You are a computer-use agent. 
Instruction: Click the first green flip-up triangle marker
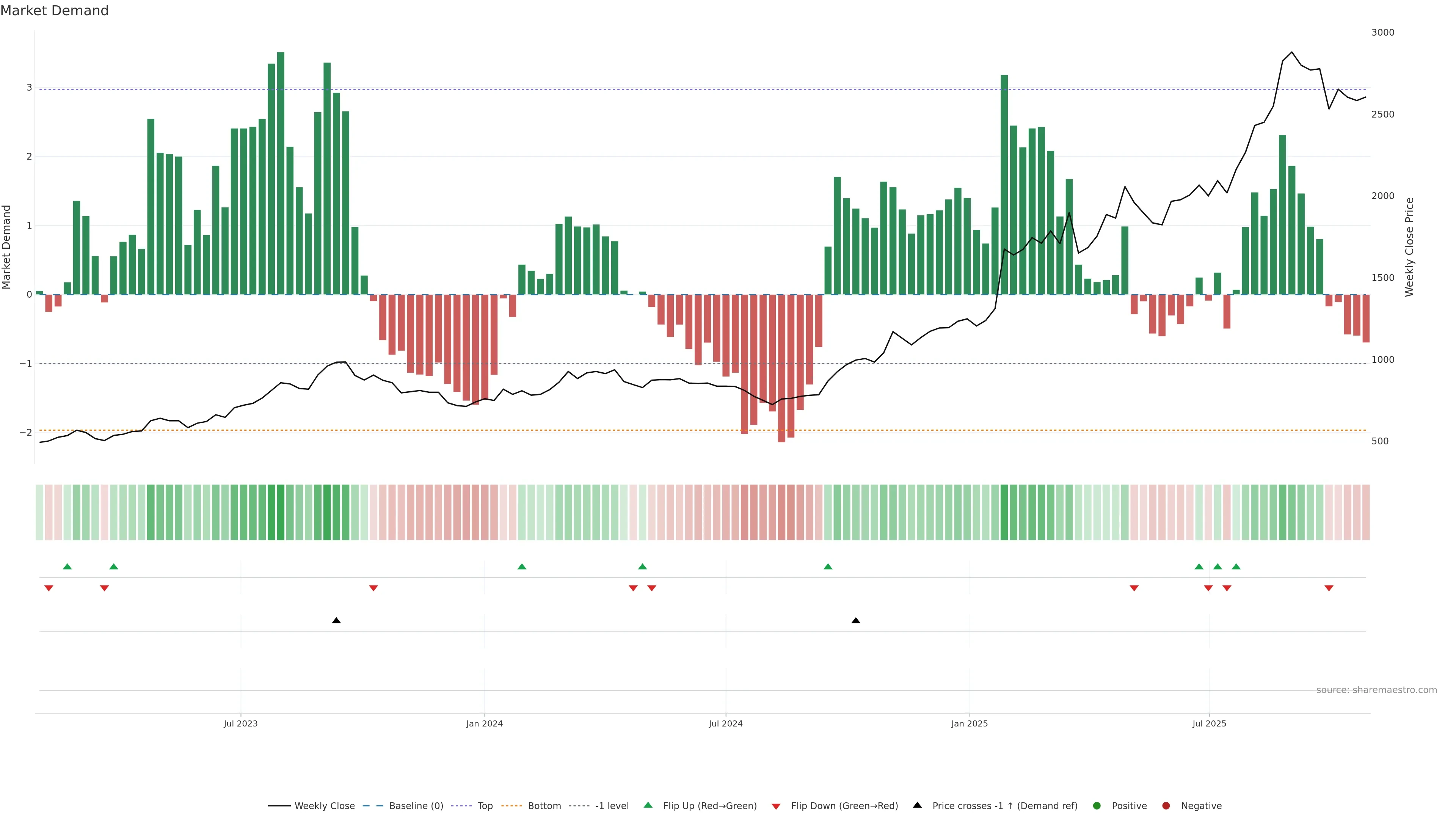coord(67,566)
